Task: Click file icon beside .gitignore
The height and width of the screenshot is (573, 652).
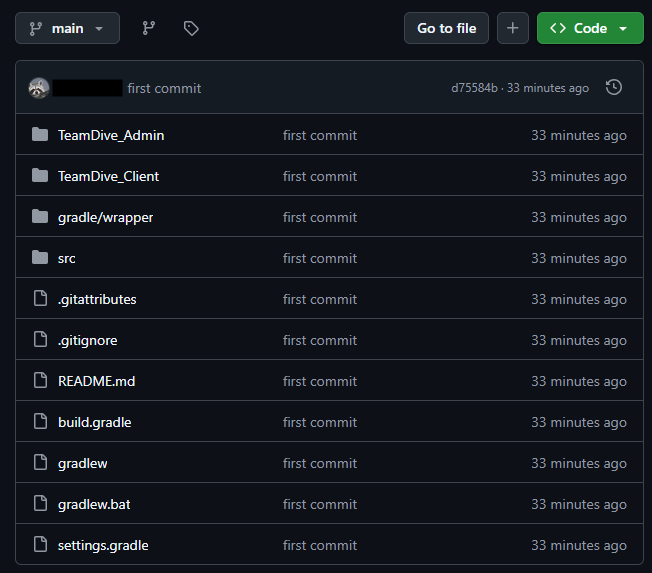Action: [40, 339]
